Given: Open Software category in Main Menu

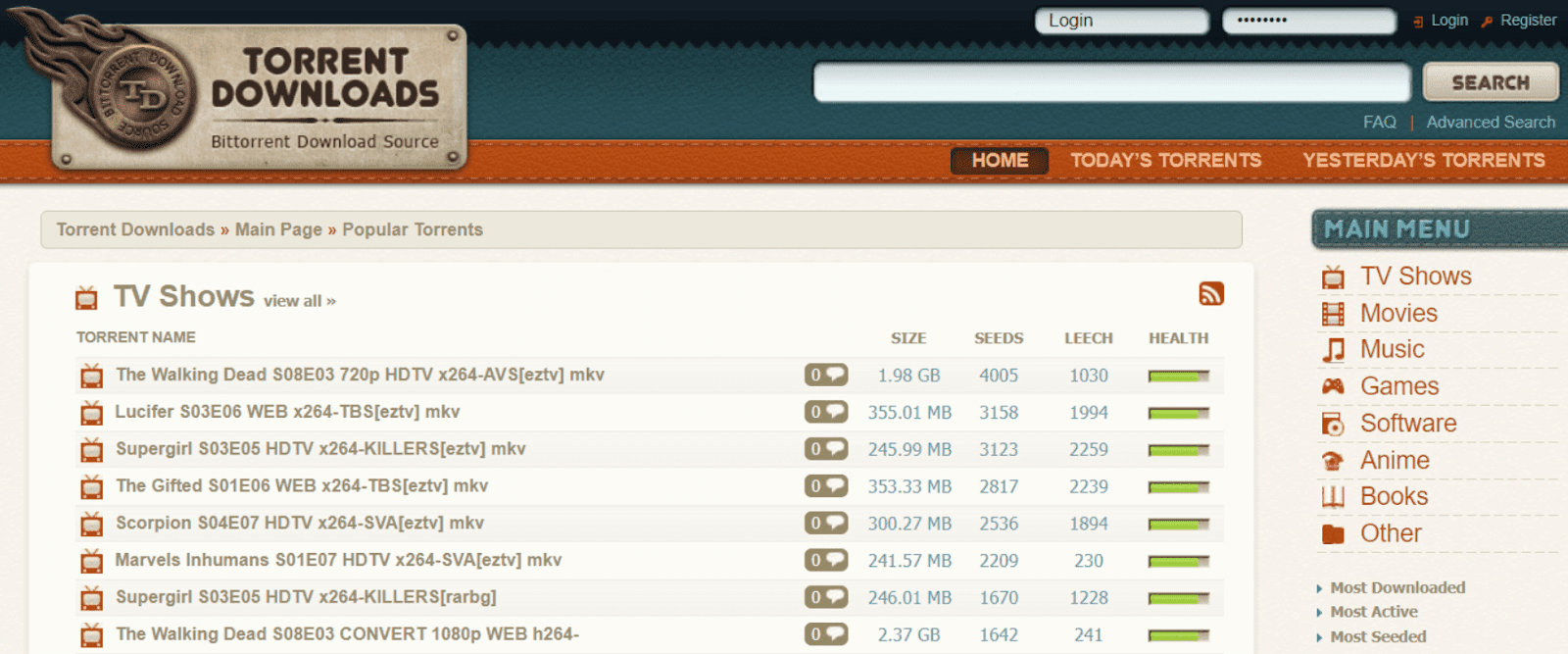Looking at the screenshot, I should [x=1408, y=424].
